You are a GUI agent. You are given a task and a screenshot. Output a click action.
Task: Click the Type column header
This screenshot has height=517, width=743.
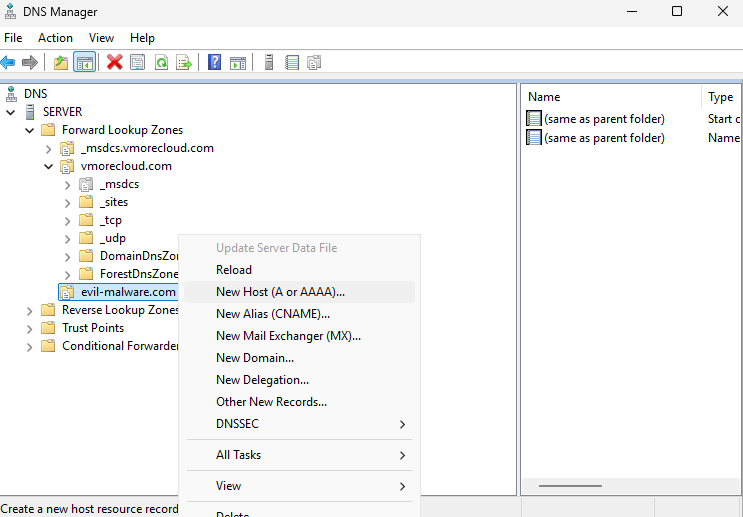pos(722,97)
